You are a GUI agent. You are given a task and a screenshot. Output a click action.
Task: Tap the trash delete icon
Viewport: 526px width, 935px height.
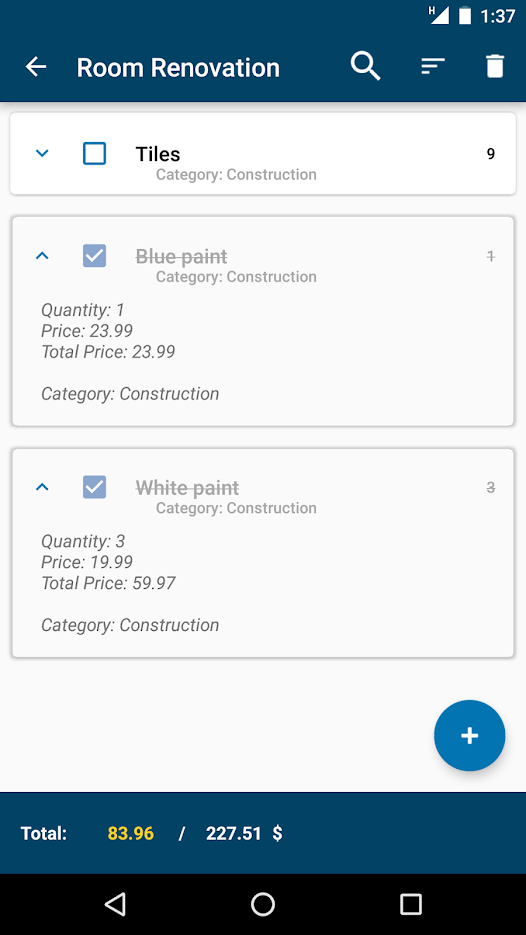pos(495,66)
